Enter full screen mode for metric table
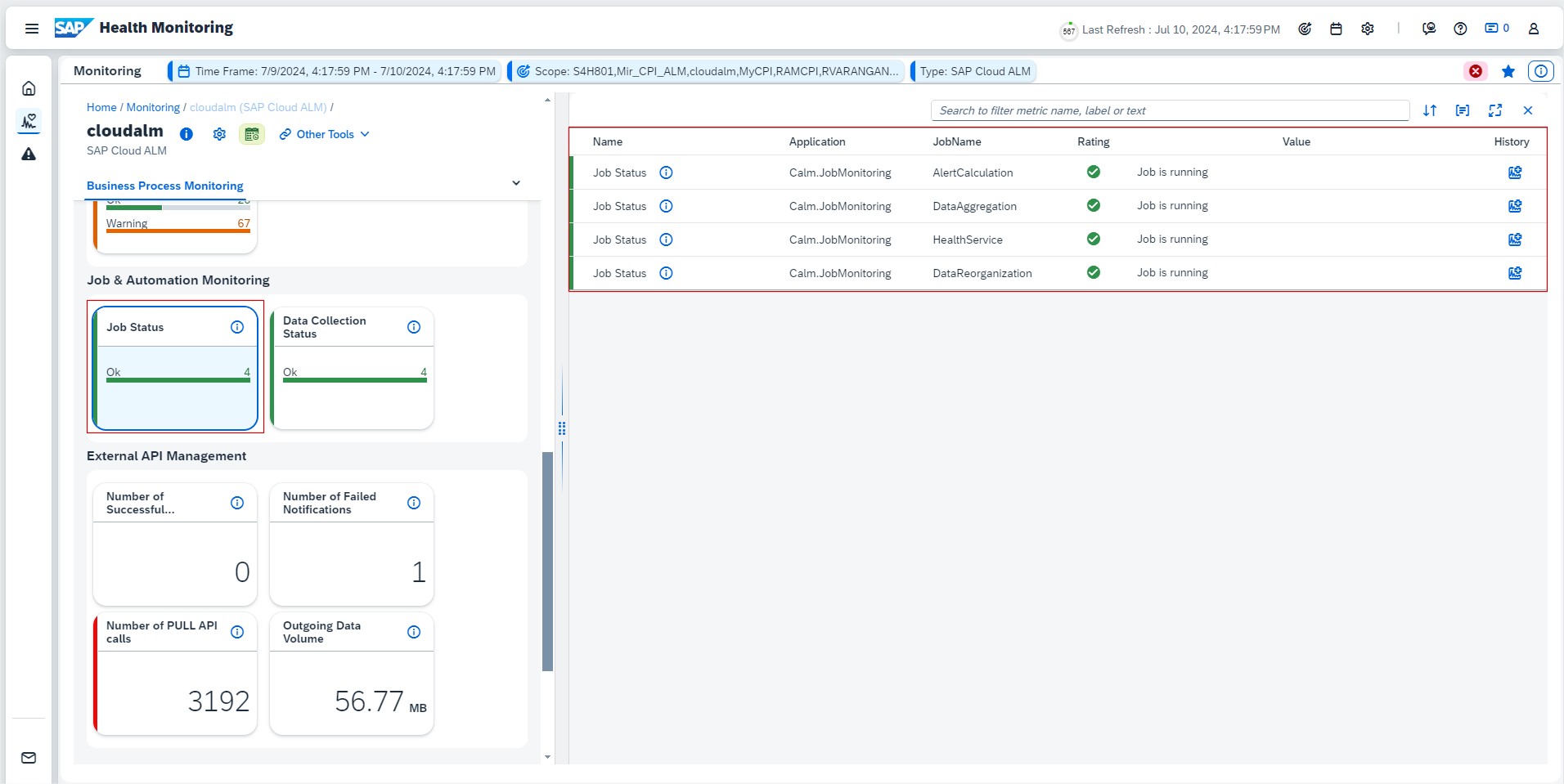 tap(1494, 110)
